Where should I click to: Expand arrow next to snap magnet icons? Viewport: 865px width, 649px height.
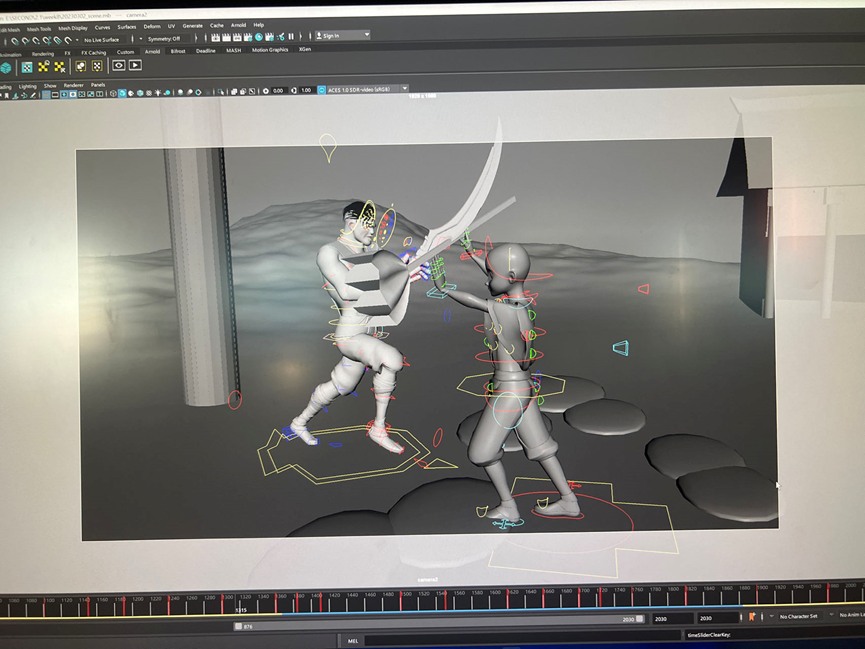pyautogui.click(x=77, y=40)
